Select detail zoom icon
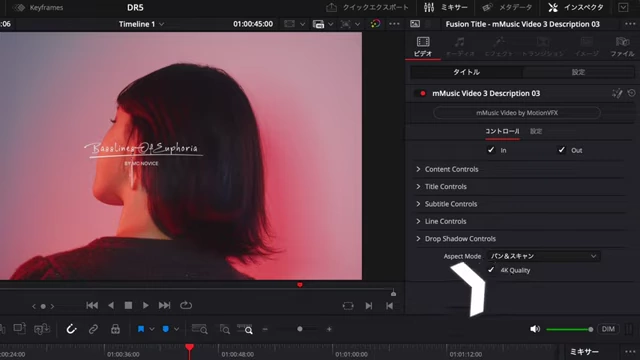The width and height of the screenshot is (640, 360). (224, 329)
